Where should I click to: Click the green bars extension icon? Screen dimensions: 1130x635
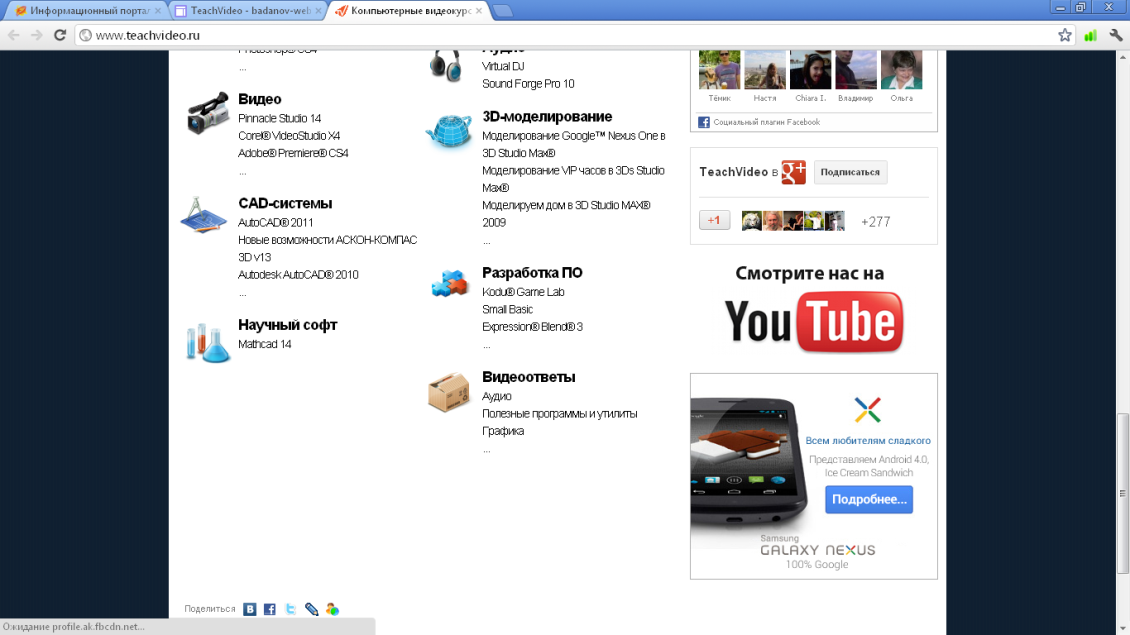pos(1090,35)
